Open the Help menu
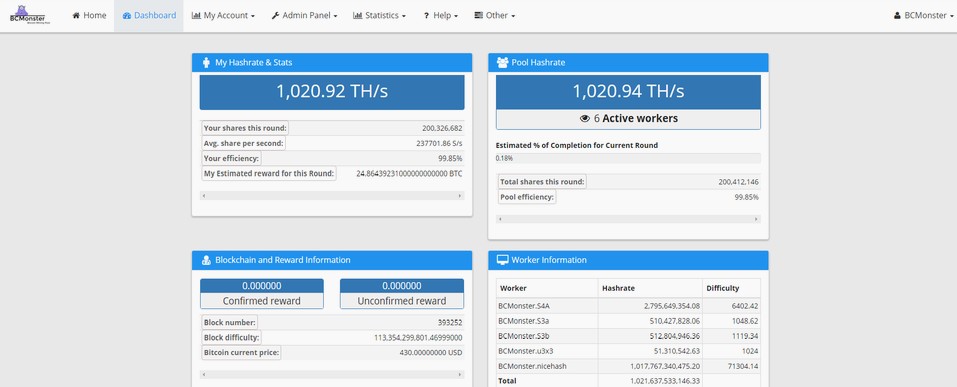The image size is (957, 387). point(441,16)
